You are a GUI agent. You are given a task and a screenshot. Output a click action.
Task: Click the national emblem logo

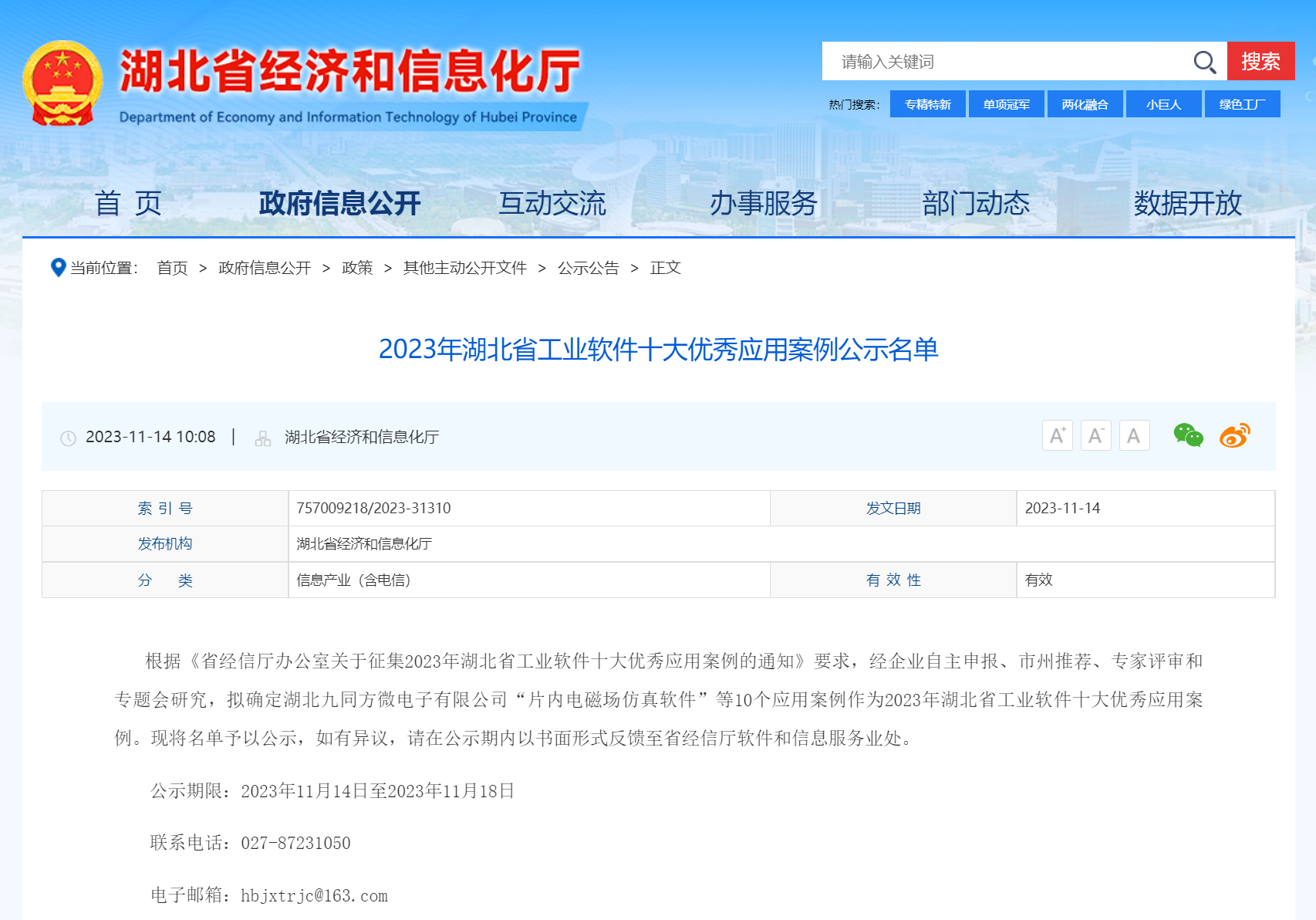click(x=62, y=83)
